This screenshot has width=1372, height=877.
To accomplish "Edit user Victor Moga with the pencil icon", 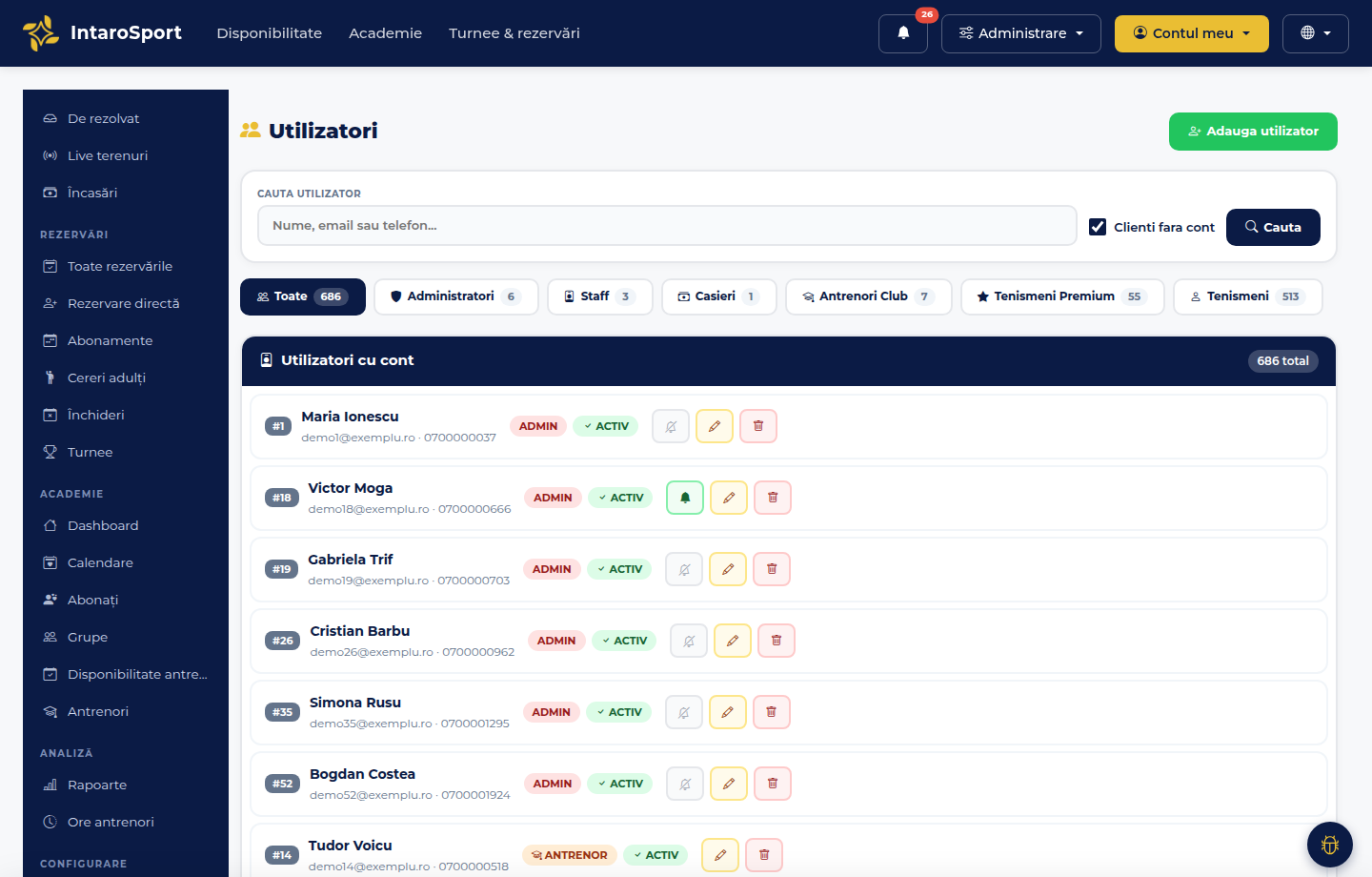I will (729, 498).
